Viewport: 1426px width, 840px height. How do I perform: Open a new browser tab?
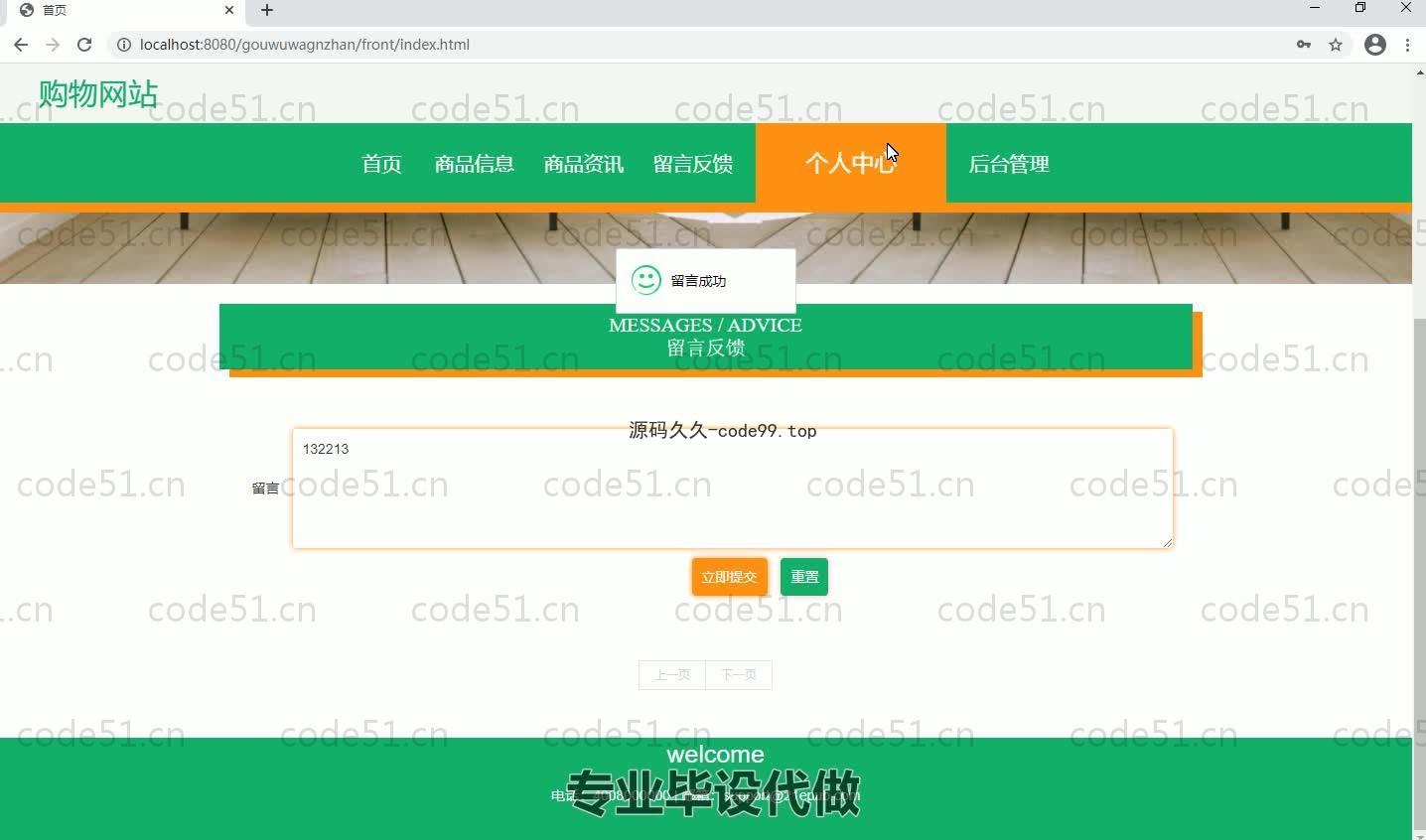click(267, 10)
